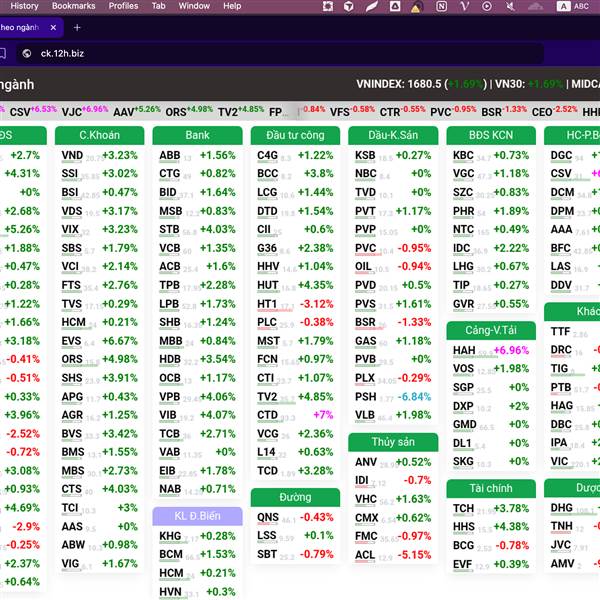Click the Đầu tư công sector header

295,135
